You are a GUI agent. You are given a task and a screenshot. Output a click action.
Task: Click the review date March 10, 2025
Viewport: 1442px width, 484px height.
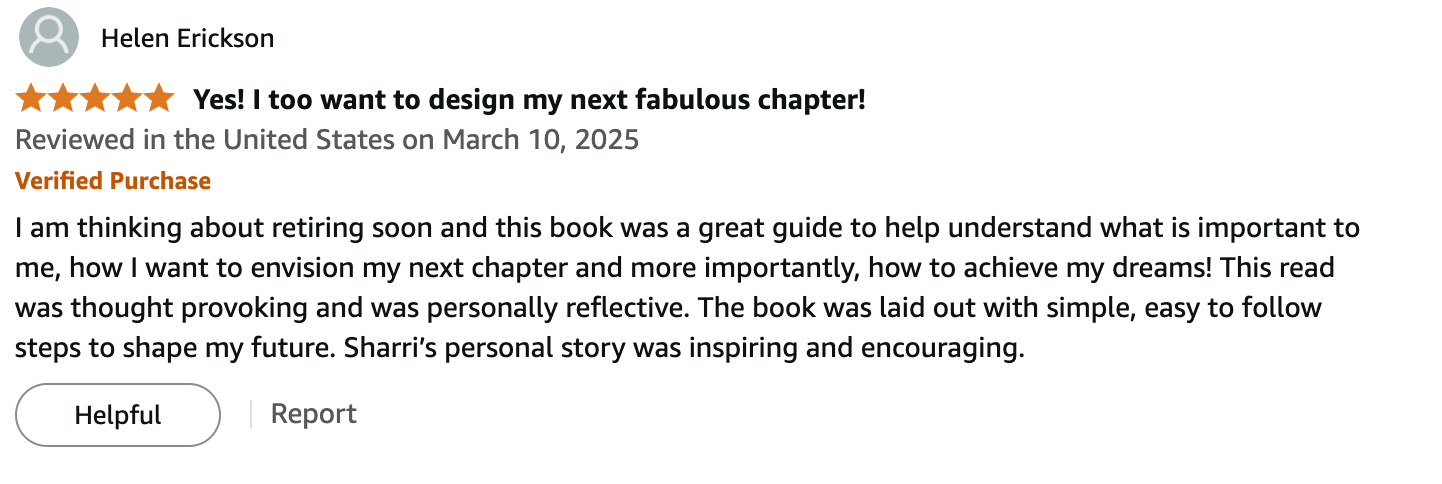point(540,140)
